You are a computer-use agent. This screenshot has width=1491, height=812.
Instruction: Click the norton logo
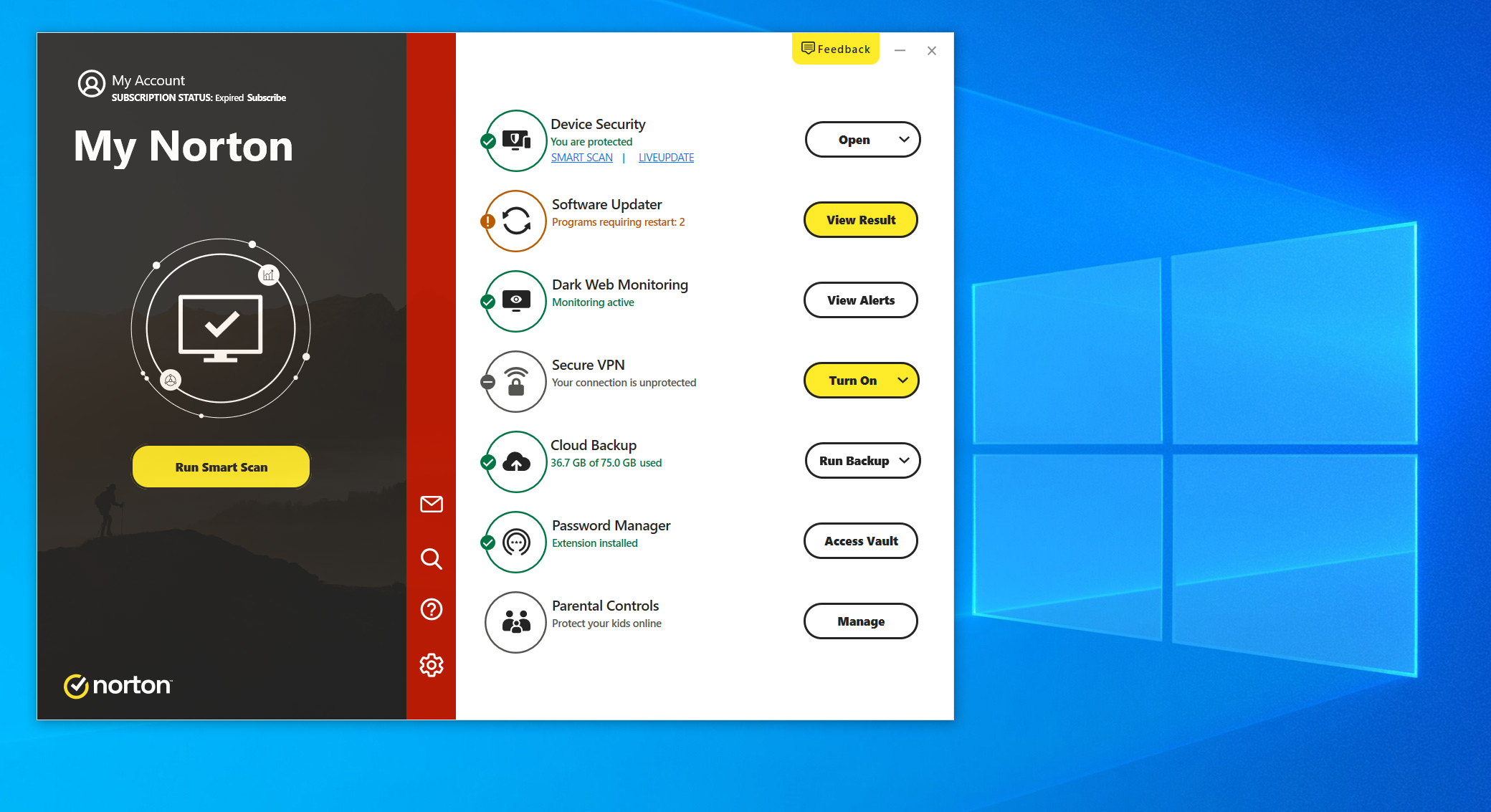(x=118, y=686)
